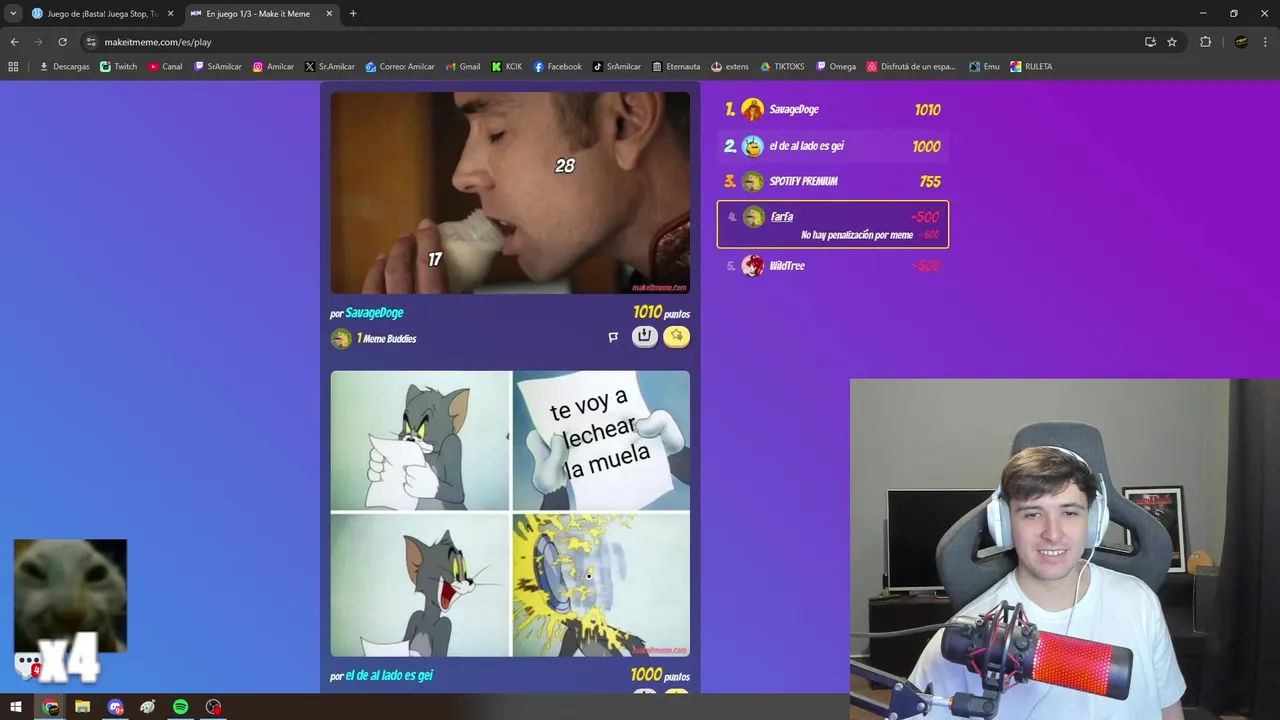The height and width of the screenshot is (720, 1280).
Task: Open the RULETA bookmark
Action: click(x=1031, y=67)
